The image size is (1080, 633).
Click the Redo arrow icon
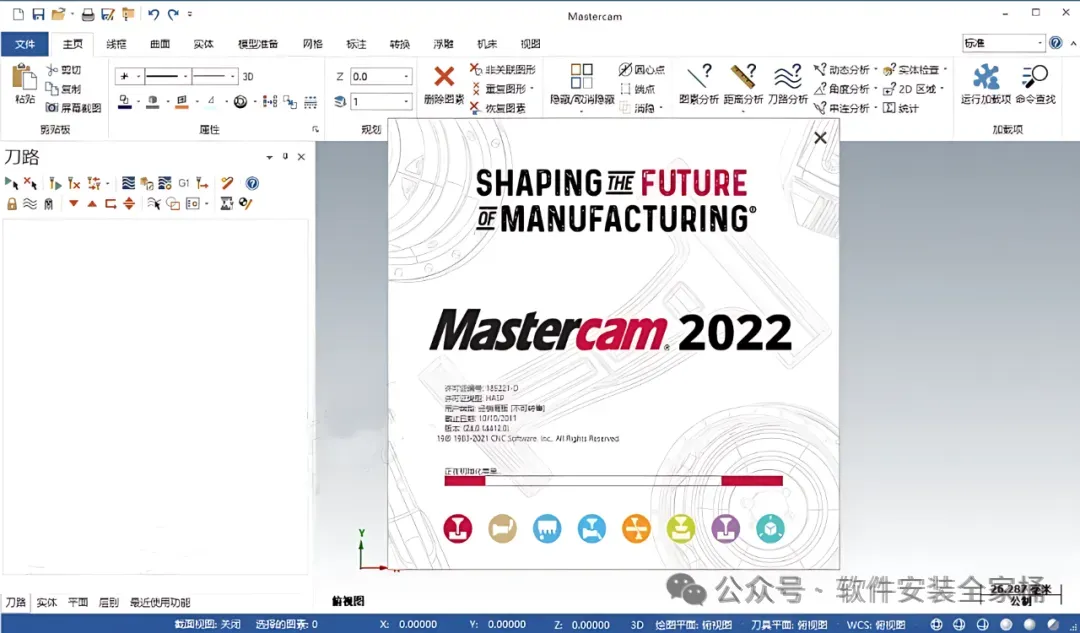pyautogui.click(x=173, y=14)
